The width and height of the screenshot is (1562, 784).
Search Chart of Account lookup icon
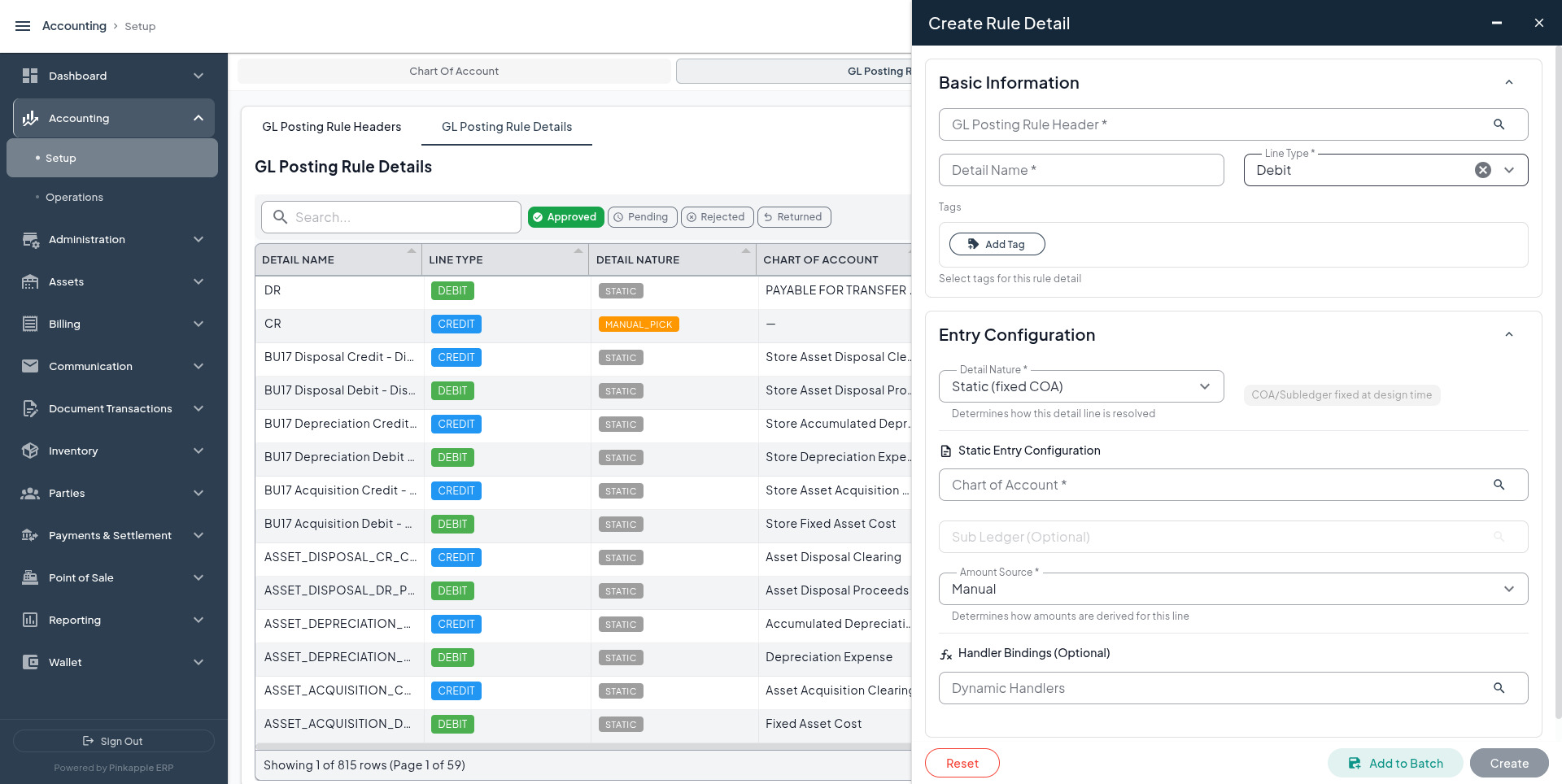(x=1499, y=485)
